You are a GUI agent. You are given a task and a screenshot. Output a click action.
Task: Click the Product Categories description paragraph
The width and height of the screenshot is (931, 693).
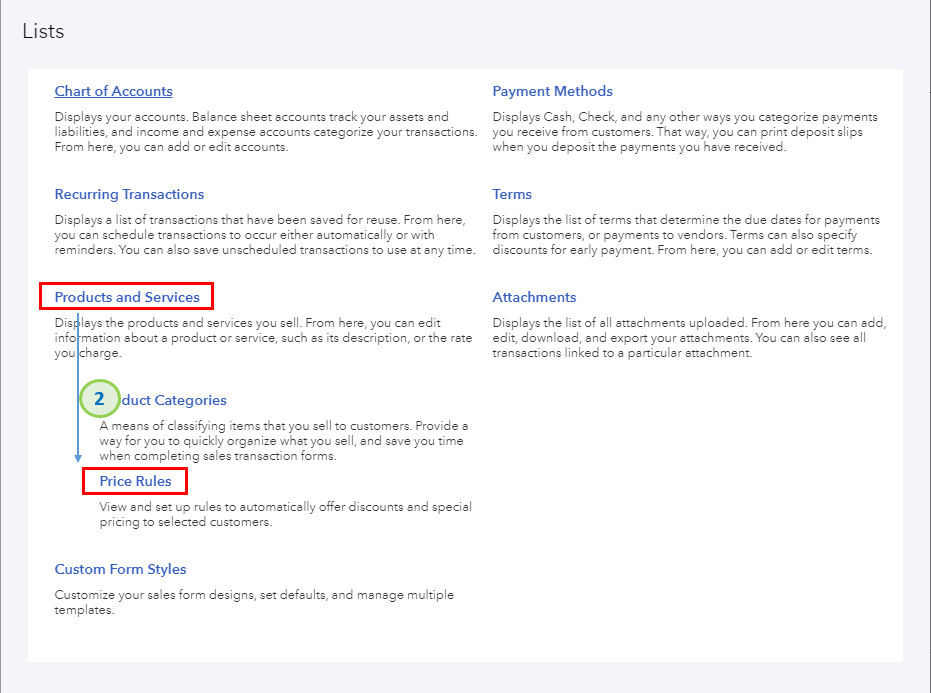283,441
